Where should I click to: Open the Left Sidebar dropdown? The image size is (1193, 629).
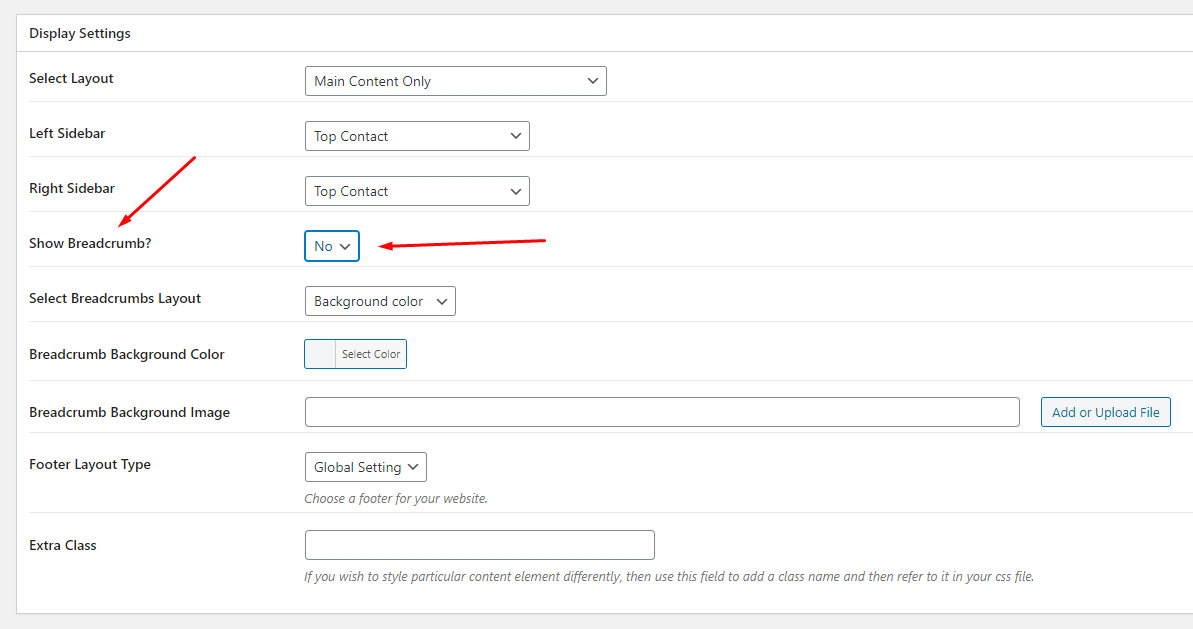point(417,136)
